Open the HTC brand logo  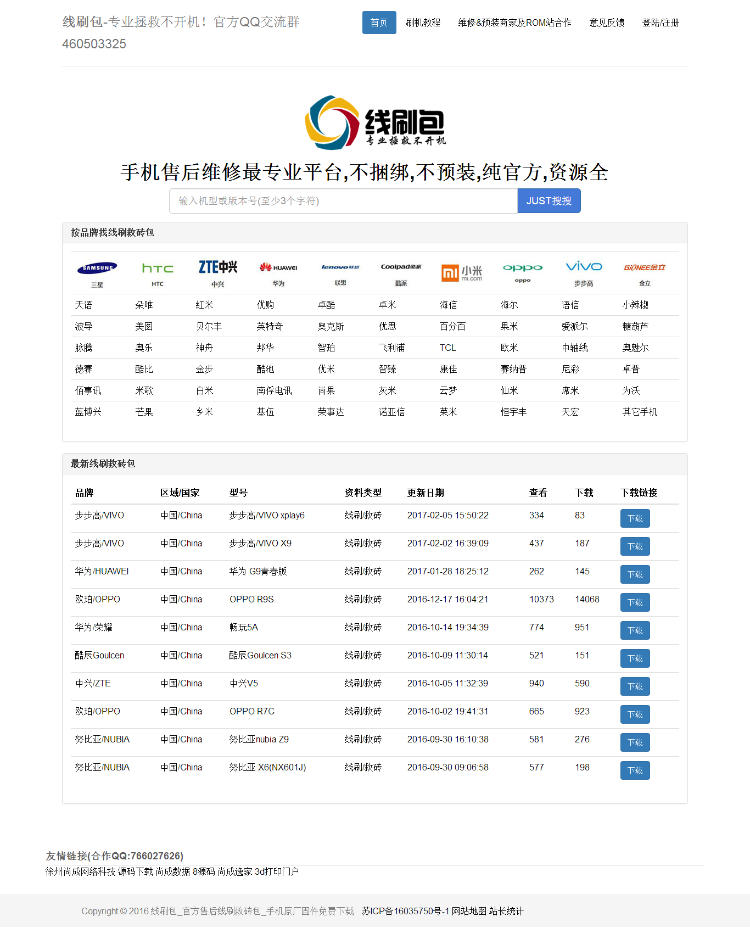coord(157,268)
